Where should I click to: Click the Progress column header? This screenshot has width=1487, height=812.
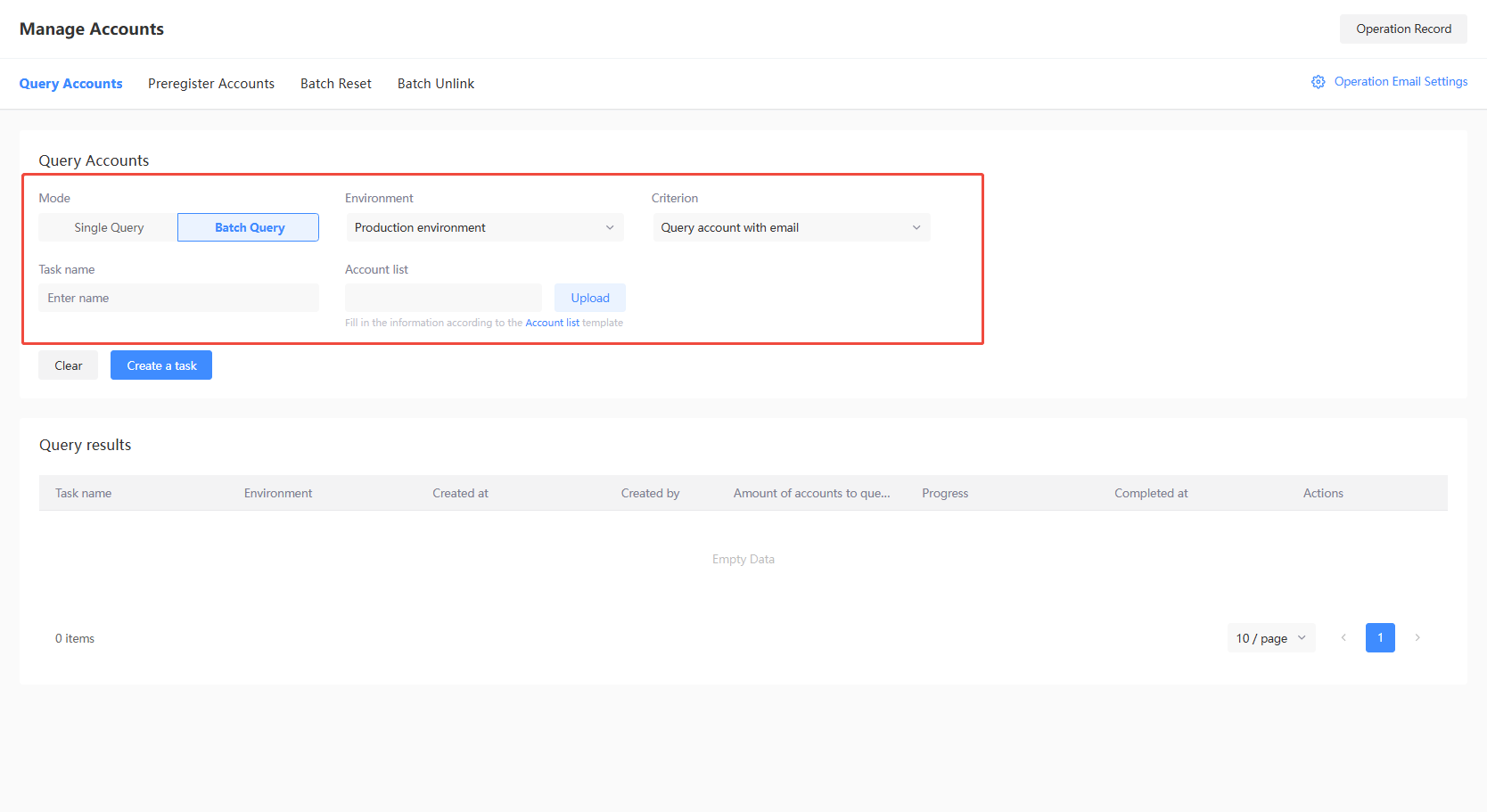(945, 493)
